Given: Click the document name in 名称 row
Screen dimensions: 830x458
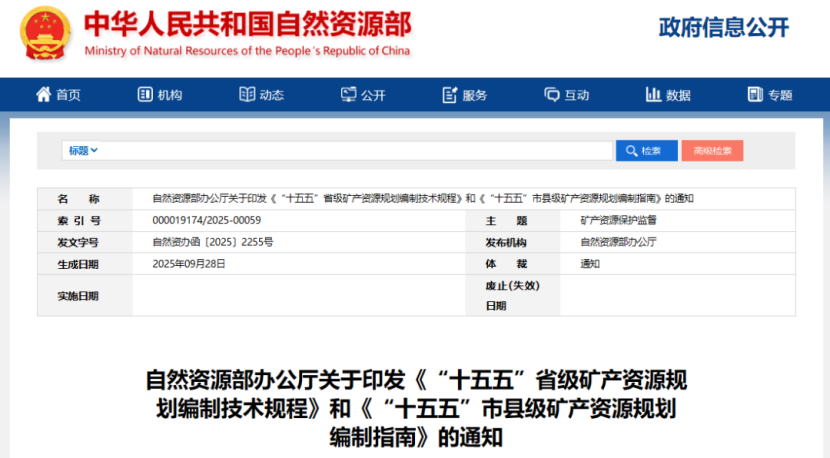Looking at the screenshot, I should click(422, 198).
